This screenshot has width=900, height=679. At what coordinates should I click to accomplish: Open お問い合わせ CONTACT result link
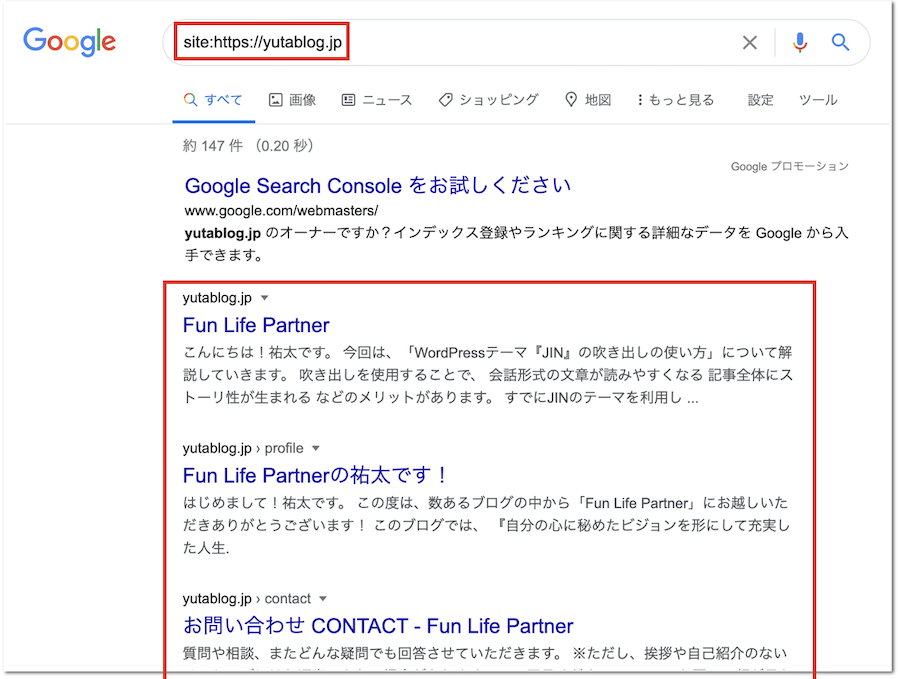378,626
